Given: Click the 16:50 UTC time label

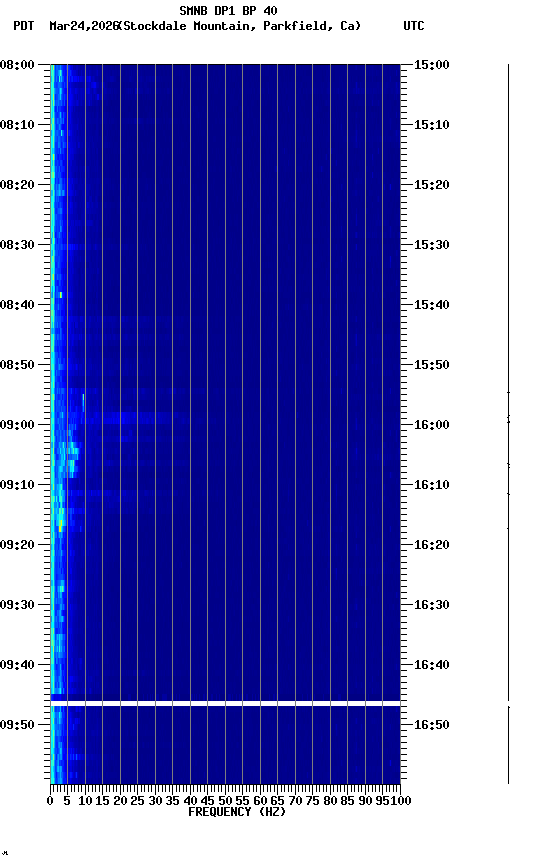Looking at the screenshot, I should pos(432,726).
